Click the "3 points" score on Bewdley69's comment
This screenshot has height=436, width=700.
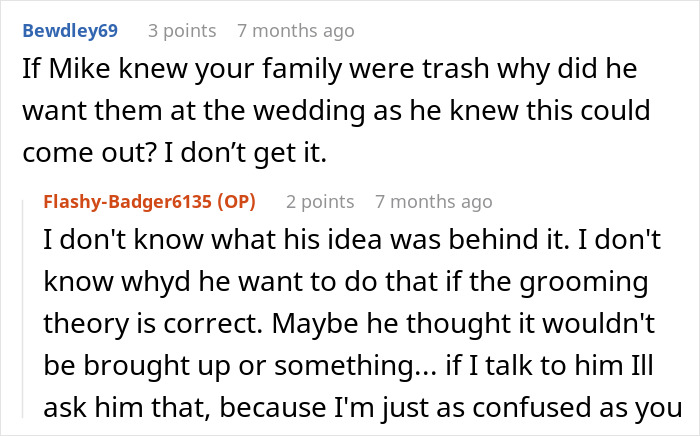coord(182,31)
